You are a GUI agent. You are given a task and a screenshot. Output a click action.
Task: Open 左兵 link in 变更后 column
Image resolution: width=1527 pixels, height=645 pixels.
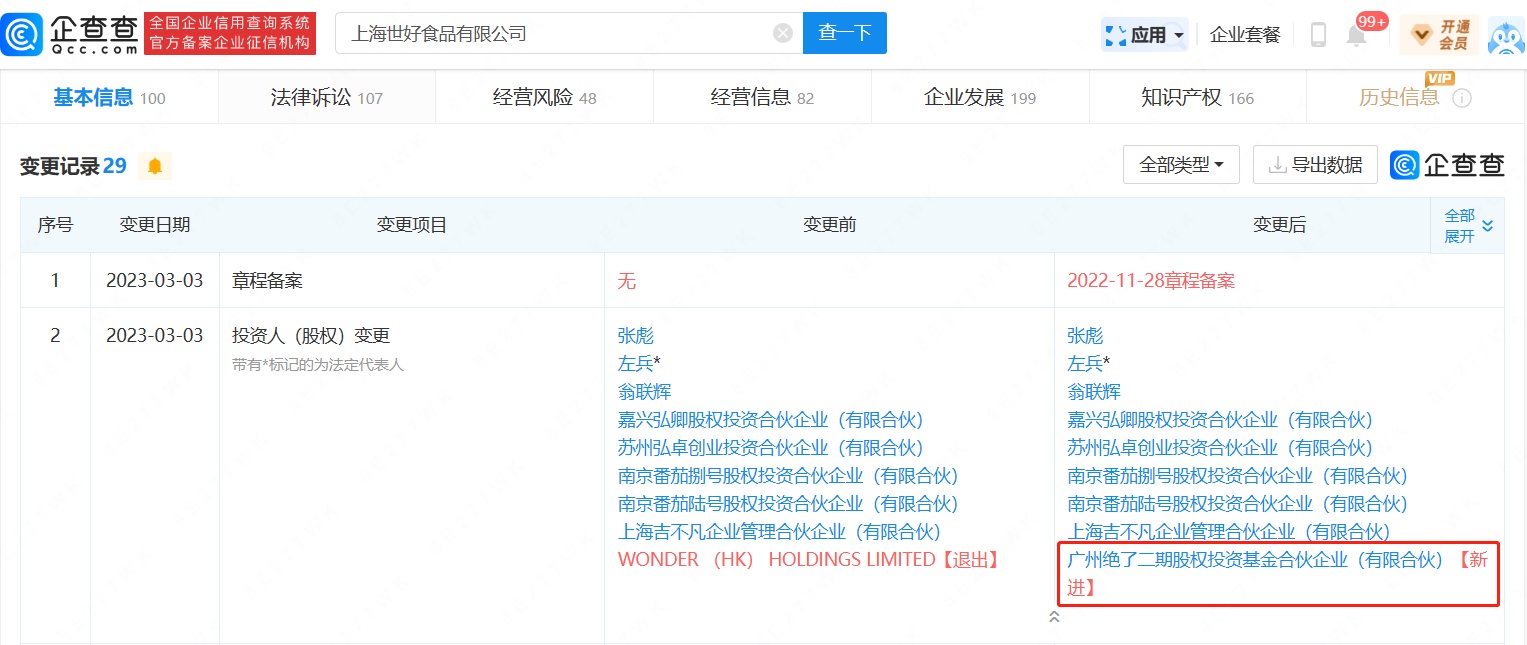pyautogui.click(x=1085, y=364)
